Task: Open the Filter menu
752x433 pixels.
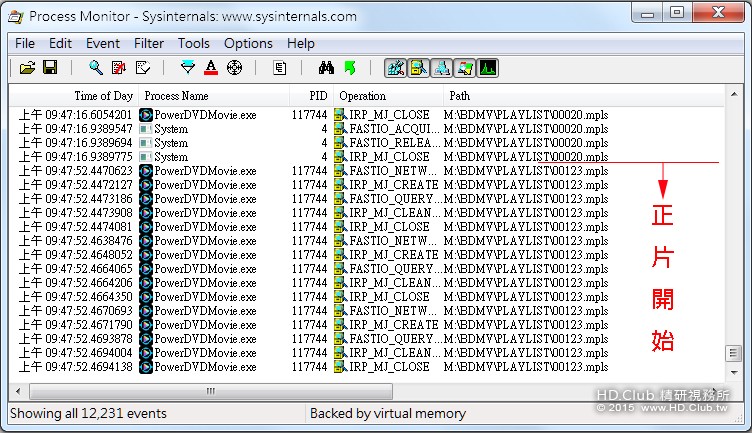Action: coord(149,44)
